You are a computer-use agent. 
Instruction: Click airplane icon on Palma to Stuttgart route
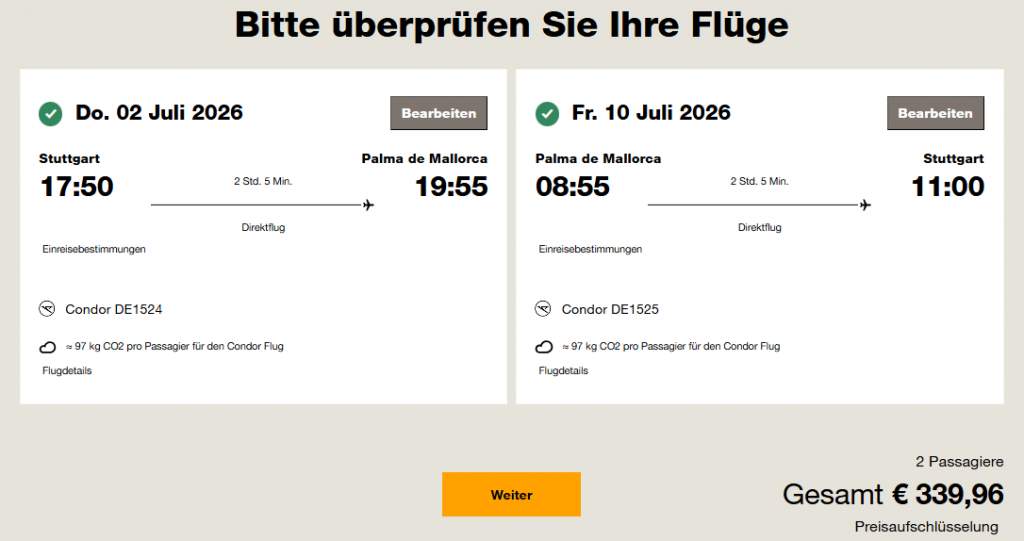pos(865,205)
